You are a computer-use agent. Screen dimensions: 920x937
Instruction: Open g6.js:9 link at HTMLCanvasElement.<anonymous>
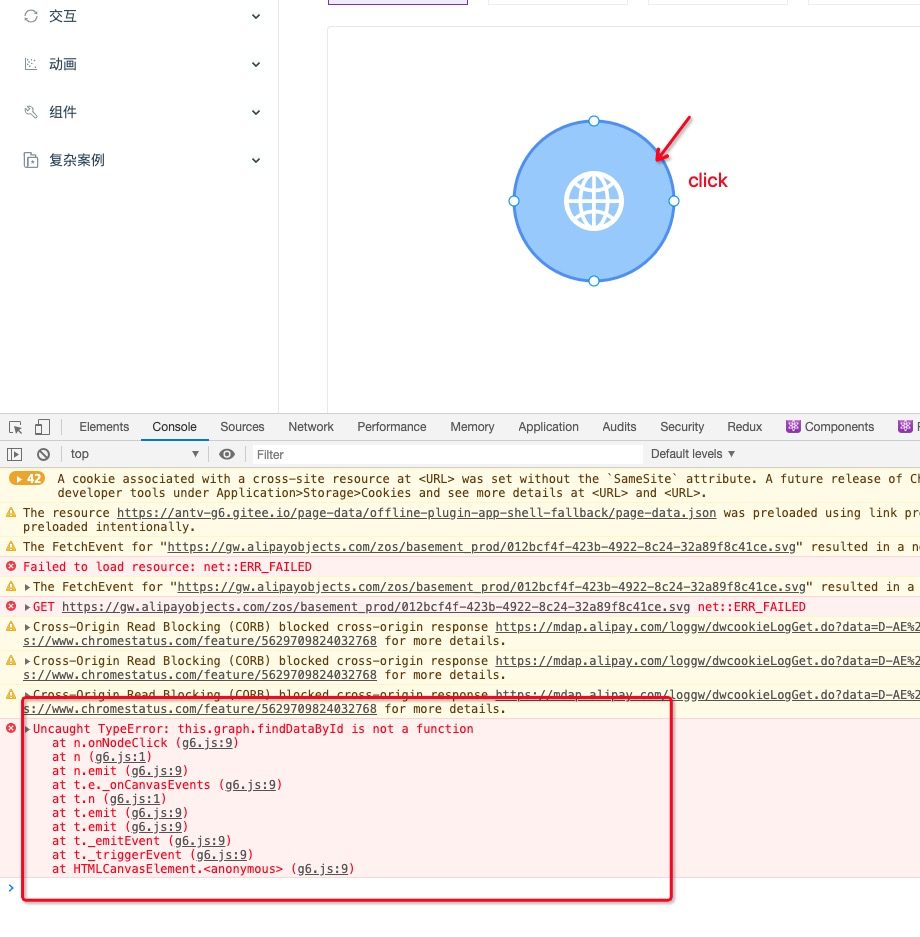pyautogui.click(x=323, y=869)
